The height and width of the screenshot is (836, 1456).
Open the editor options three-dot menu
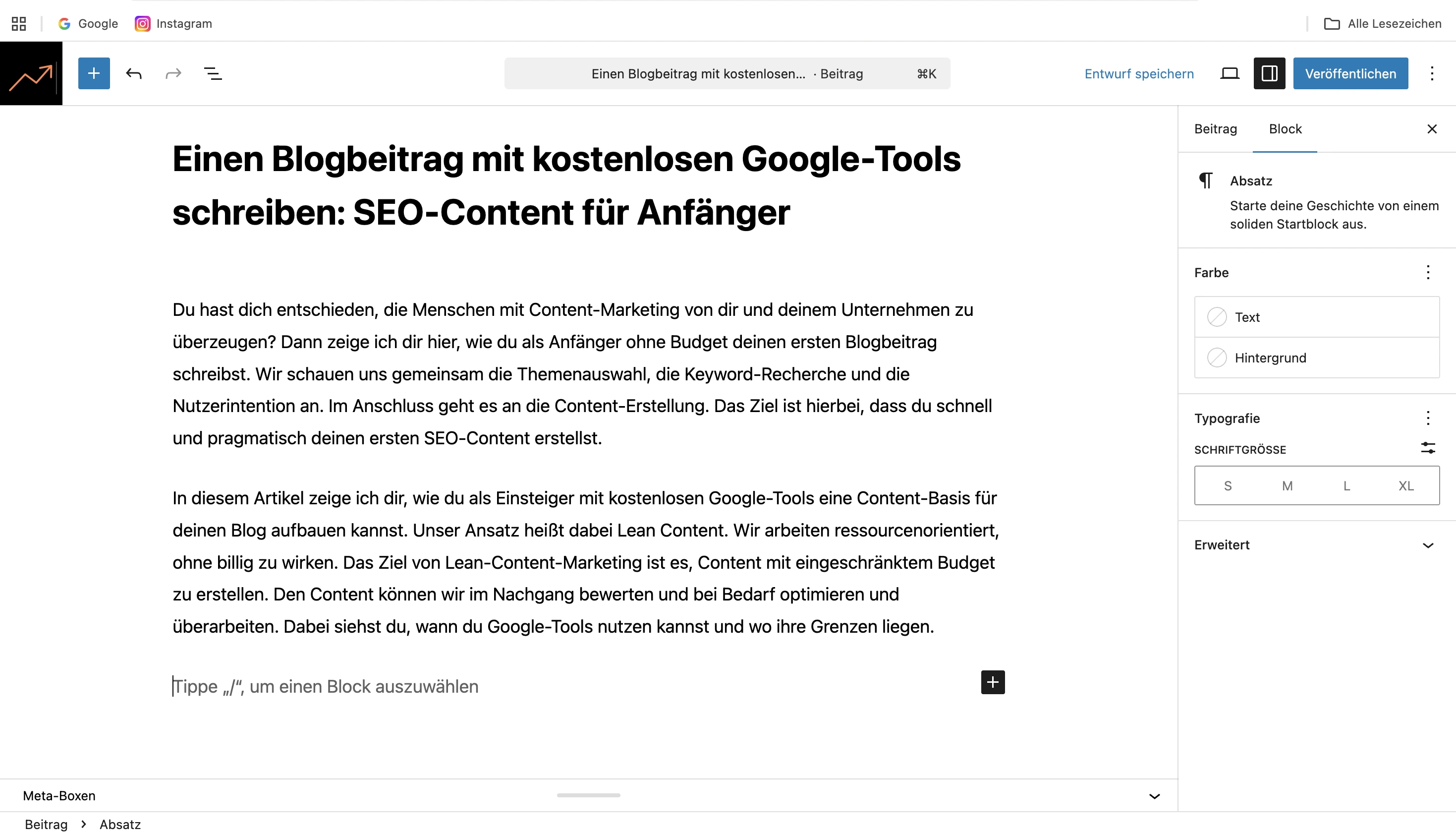[1432, 73]
